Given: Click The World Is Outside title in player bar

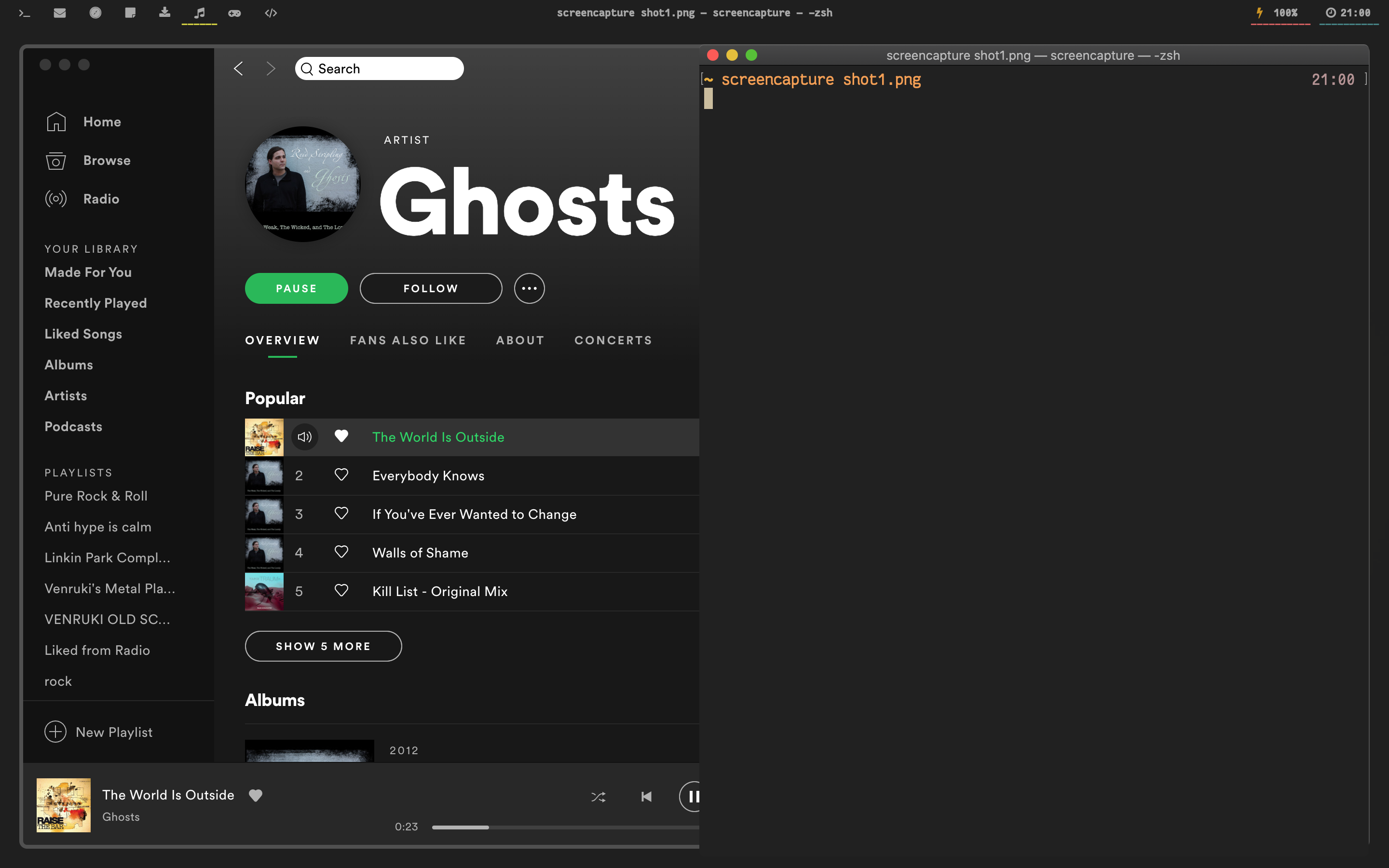Looking at the screenshot, I should (168, 795).
